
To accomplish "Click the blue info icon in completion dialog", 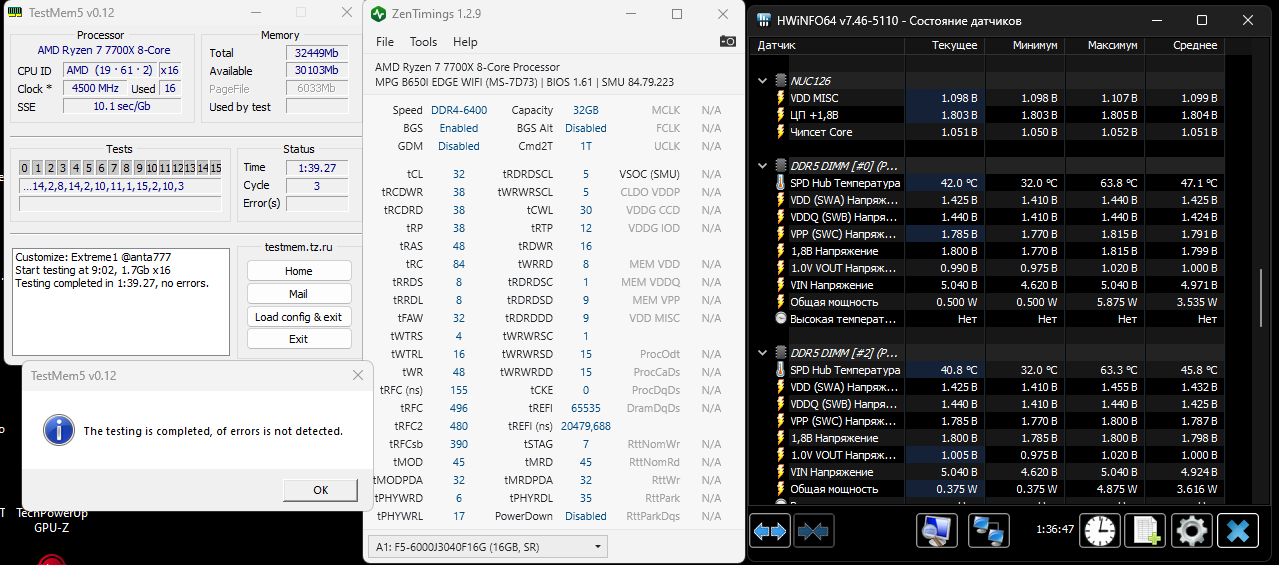I will (59, 431).
